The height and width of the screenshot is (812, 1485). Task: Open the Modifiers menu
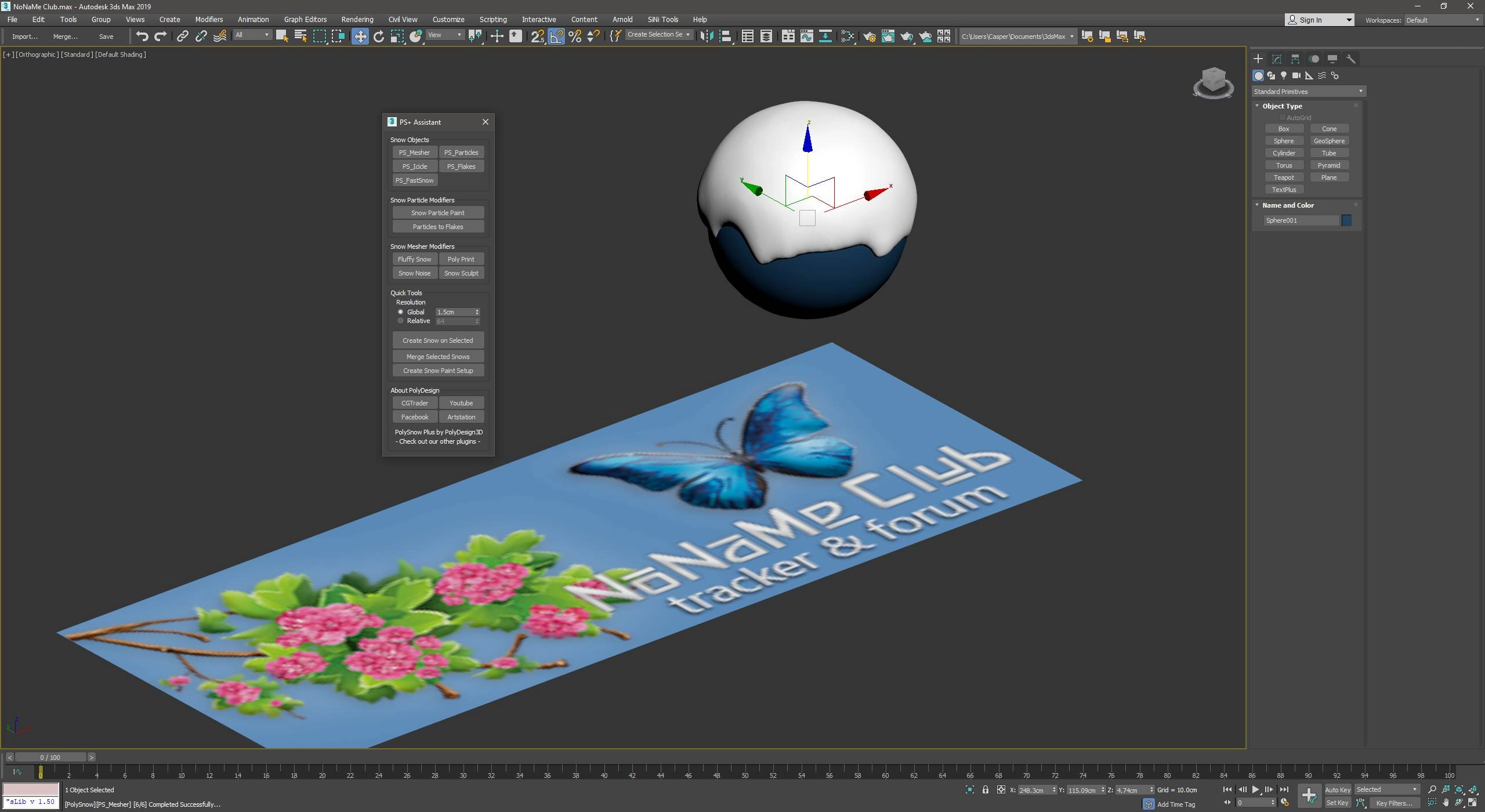[x=209, y=19]
